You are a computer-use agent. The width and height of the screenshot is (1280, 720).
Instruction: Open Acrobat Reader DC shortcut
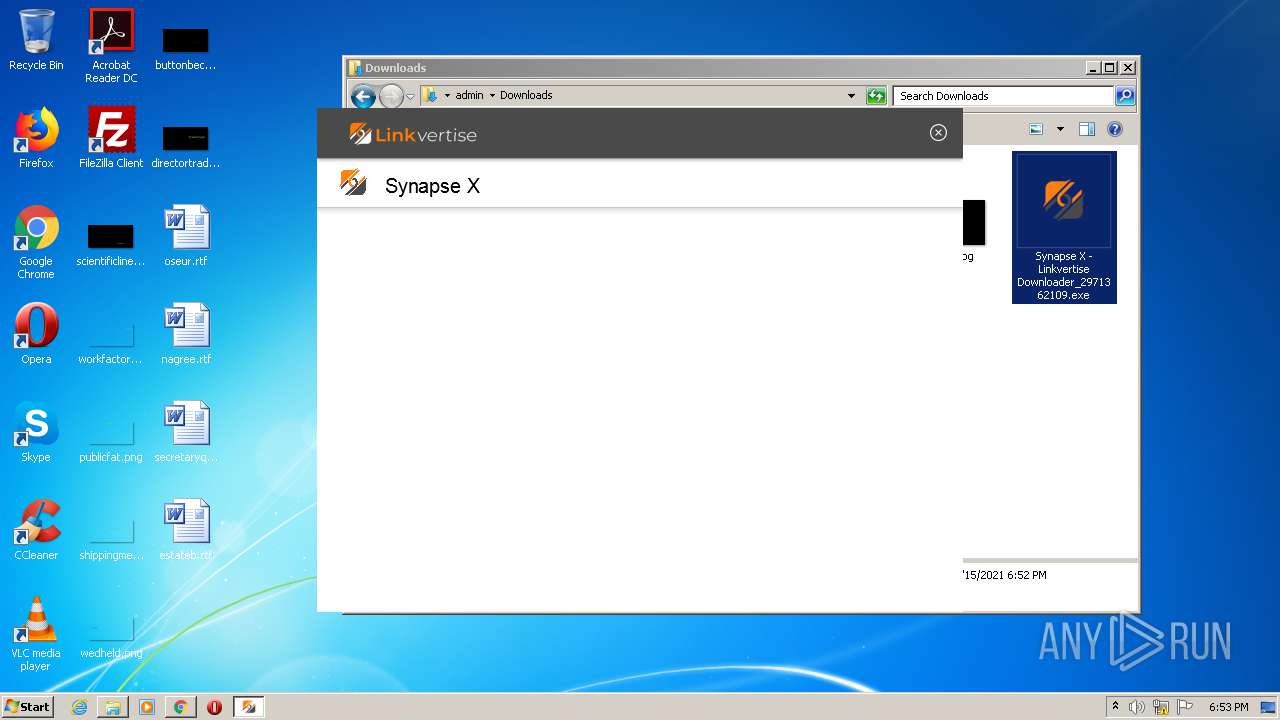(111, 46)
